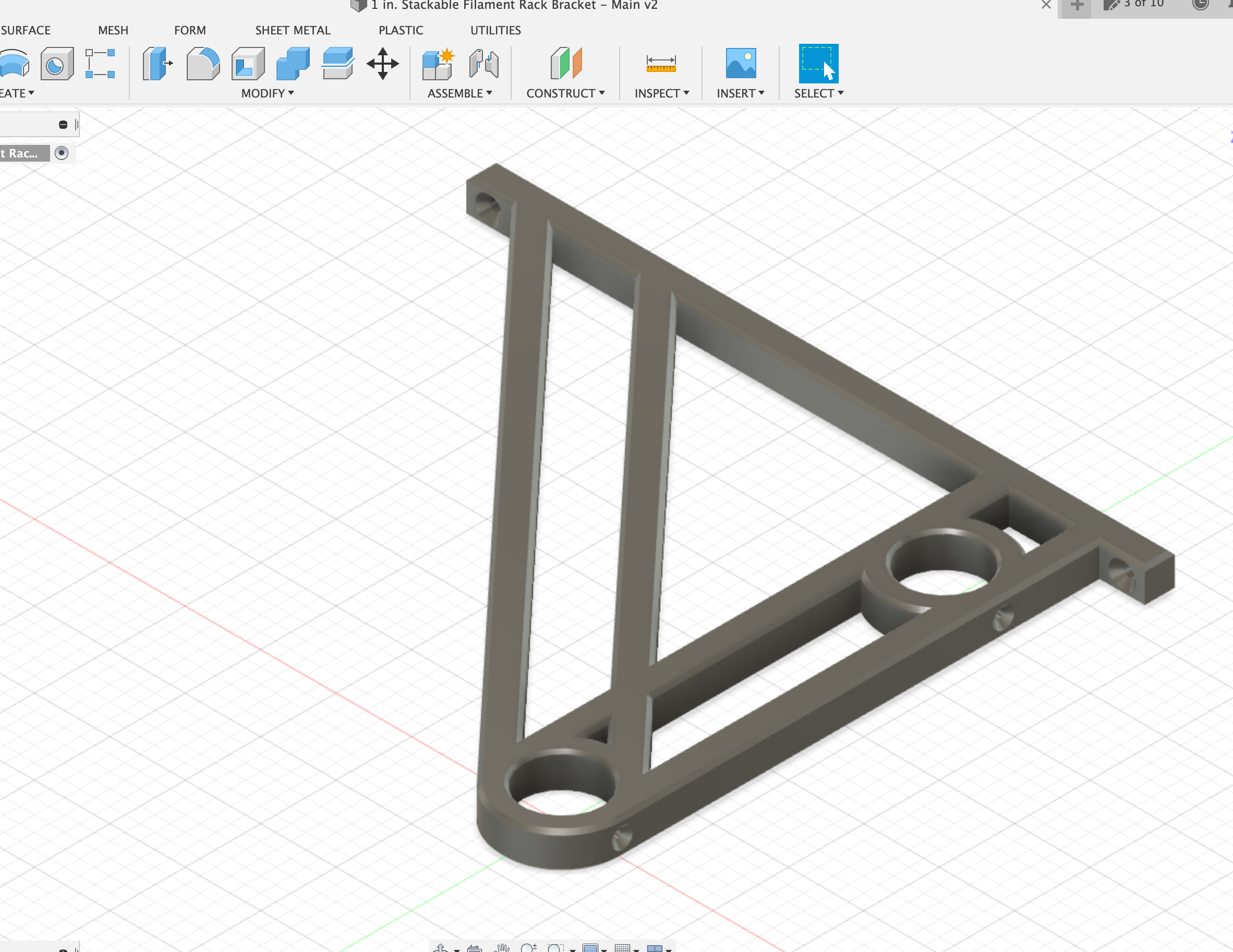The image size is (1233, 952).
Task: Toggle the activate component radio button
Action: [x=62, y=153]
